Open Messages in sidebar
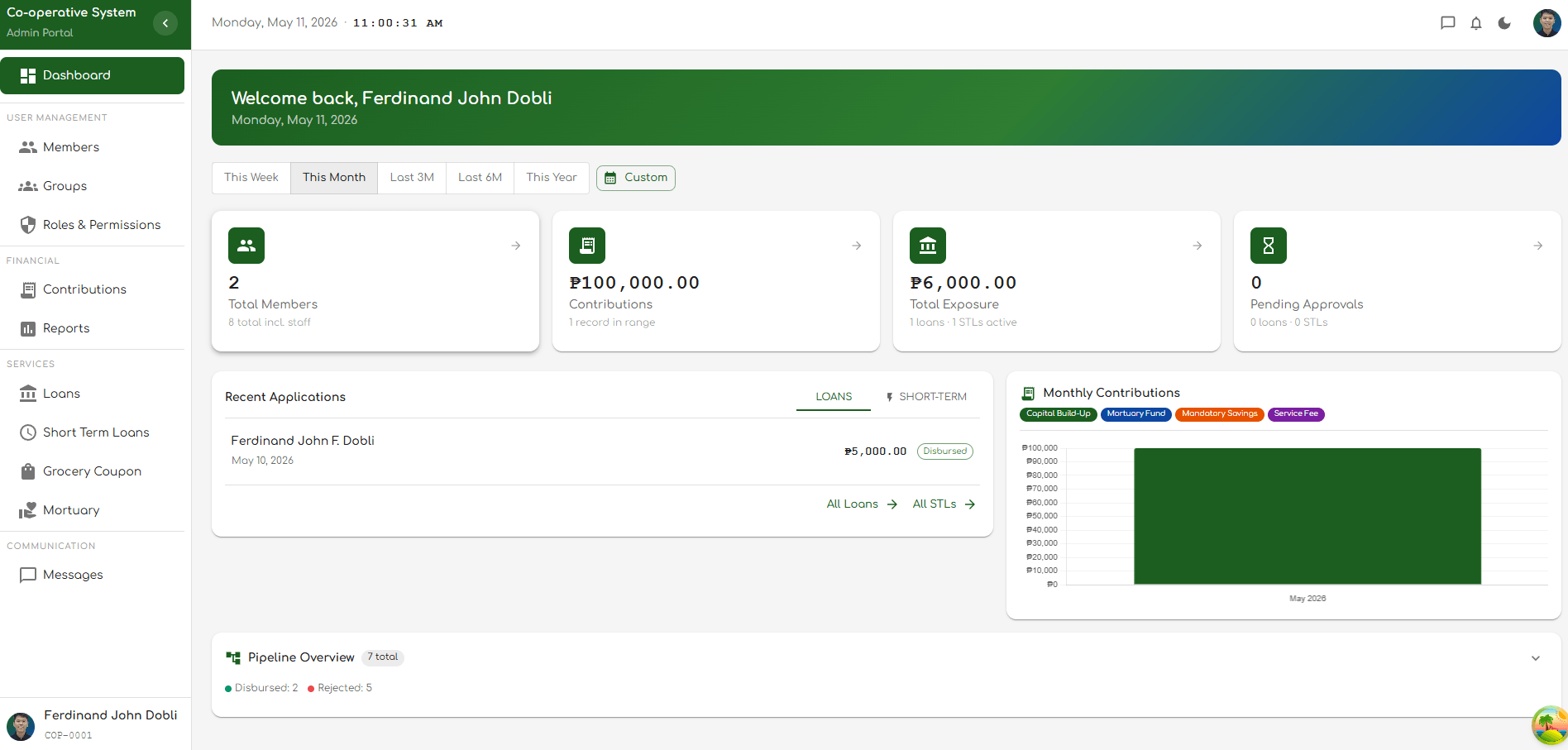Image resolution: width=1568 pixels, height=750 pixels. [93, 575]
